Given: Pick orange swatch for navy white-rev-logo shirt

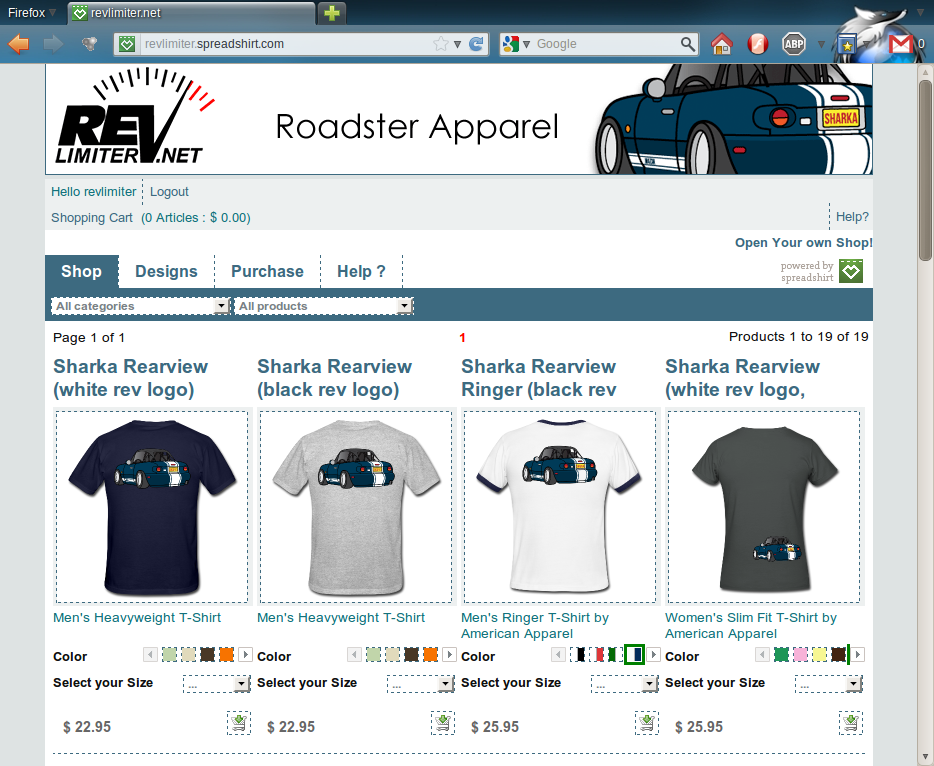Looking at the screenshot, I should [x=226, y=655].
